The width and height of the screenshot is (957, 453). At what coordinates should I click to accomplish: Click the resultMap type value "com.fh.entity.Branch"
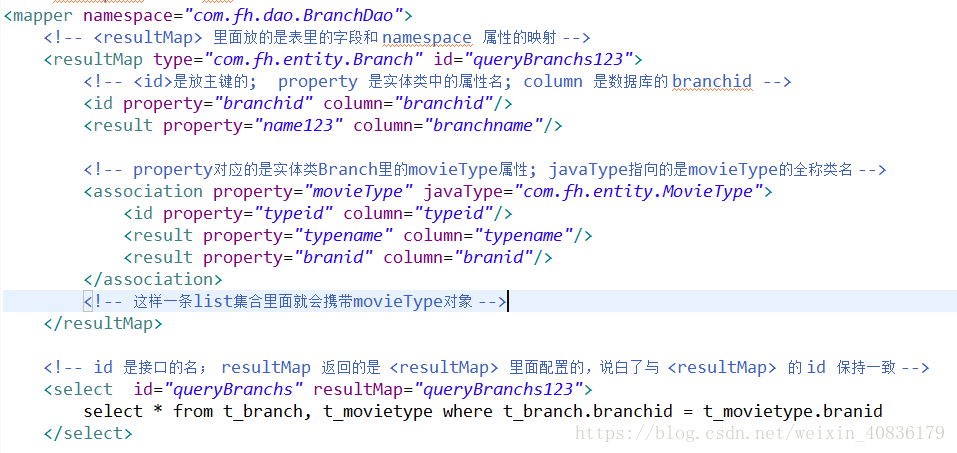(x=314, y=59)
